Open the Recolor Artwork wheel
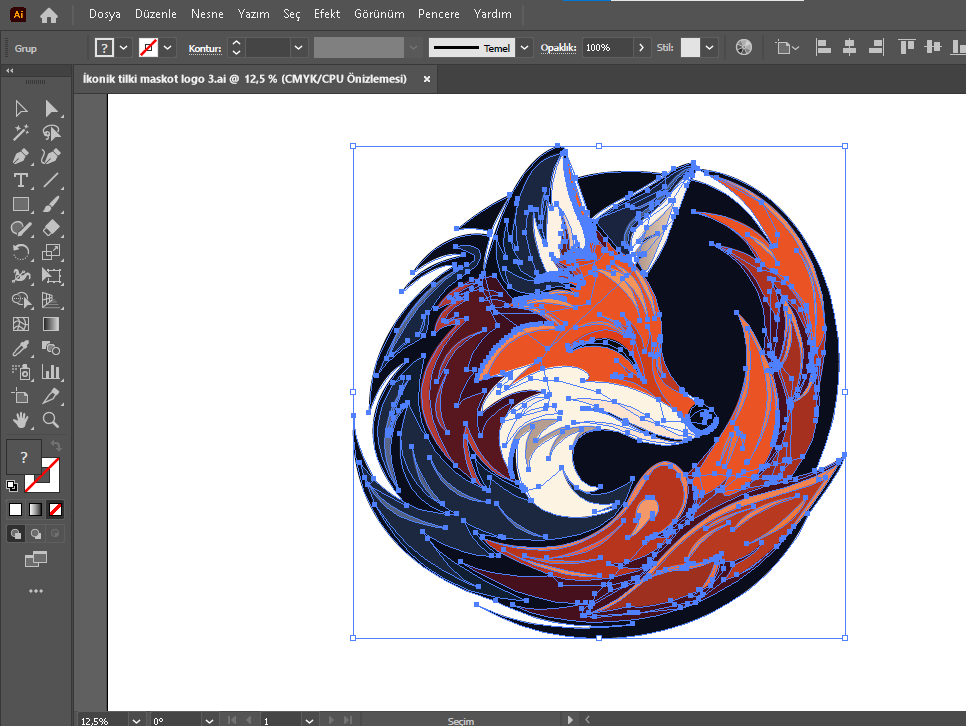This screenshot has height=726, width=966. (744, 47)
